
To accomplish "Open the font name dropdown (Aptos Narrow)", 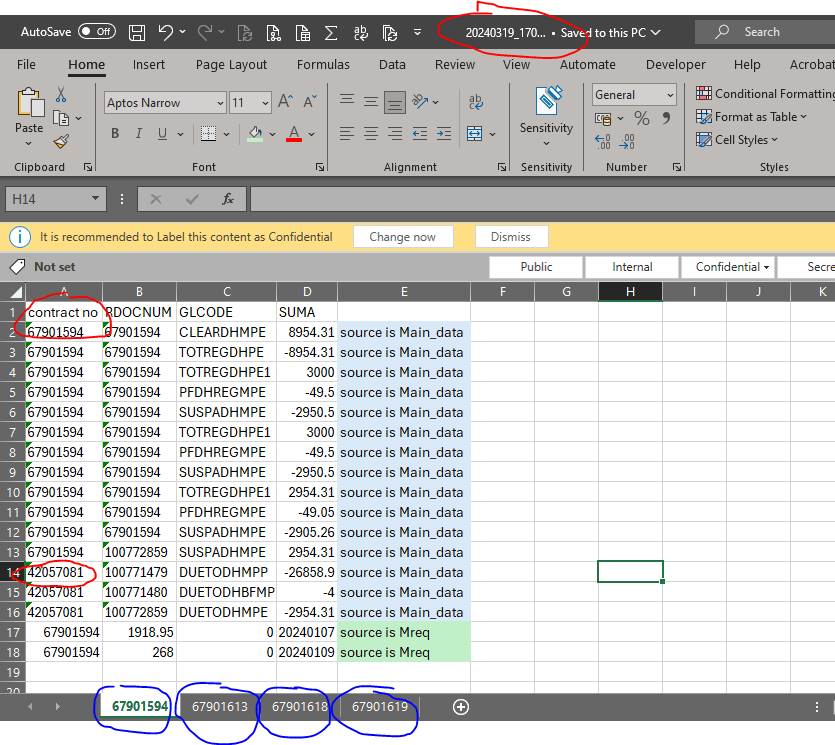I will [x=220, y=103].
